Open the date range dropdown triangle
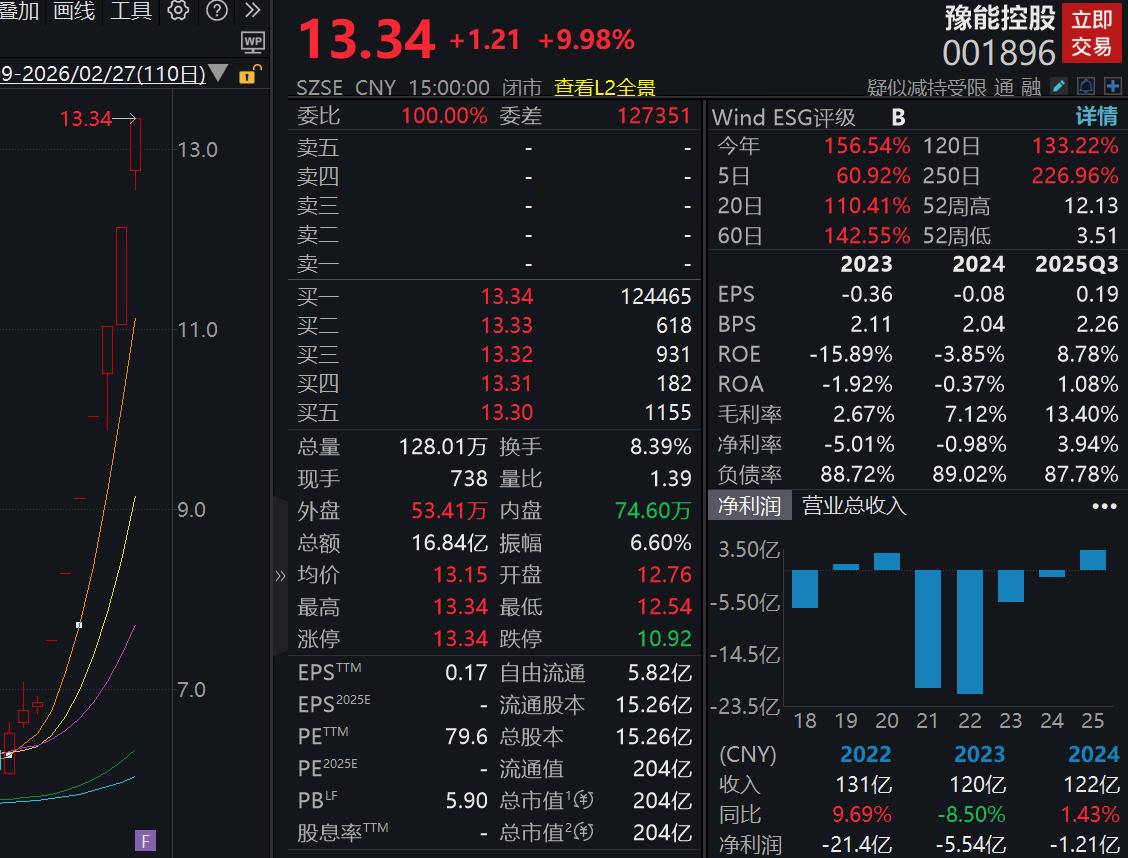Screen dimensions: 1128x858 (219, 73)
